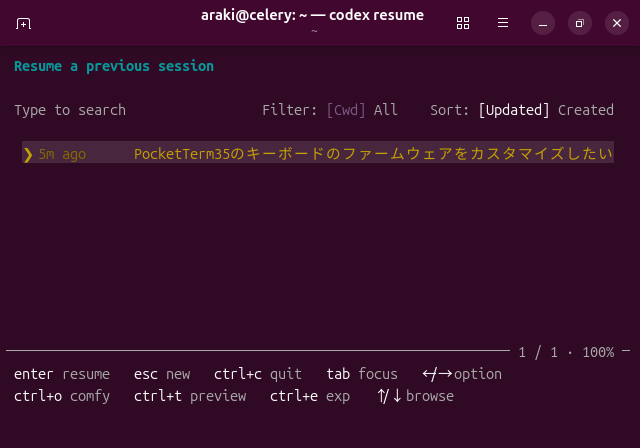Minimize the terminal window
Screen dimensions: 640x448
(x=543, y=23)
